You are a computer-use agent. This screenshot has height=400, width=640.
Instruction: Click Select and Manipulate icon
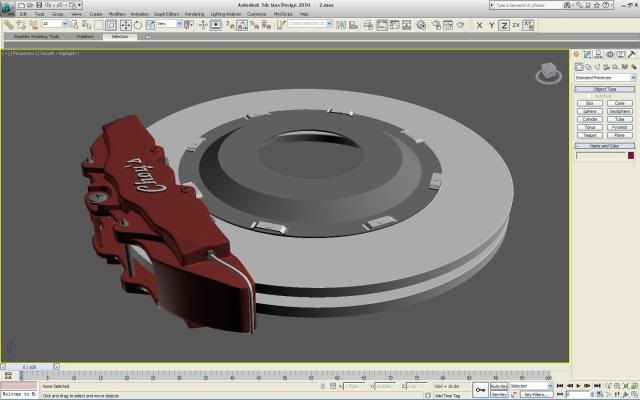tap(203, 25)
